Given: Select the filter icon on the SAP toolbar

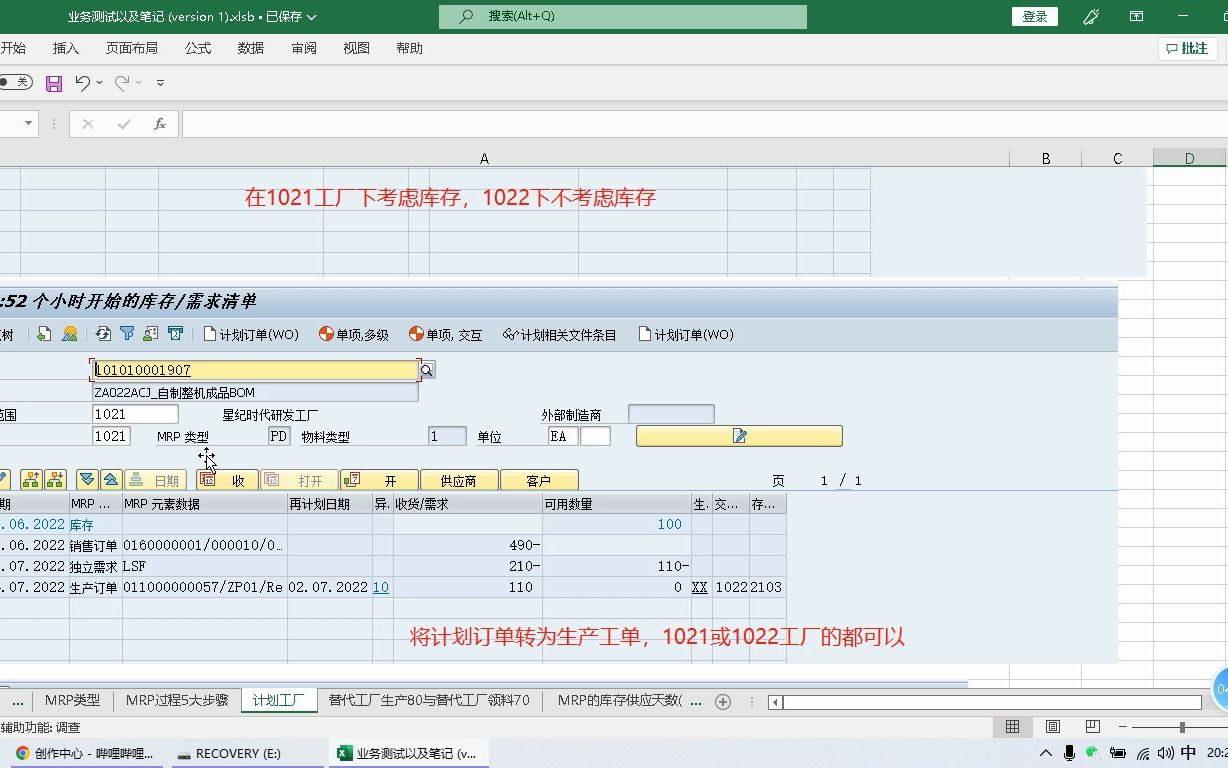Looking at the screenshot, I should coord(125,334).
